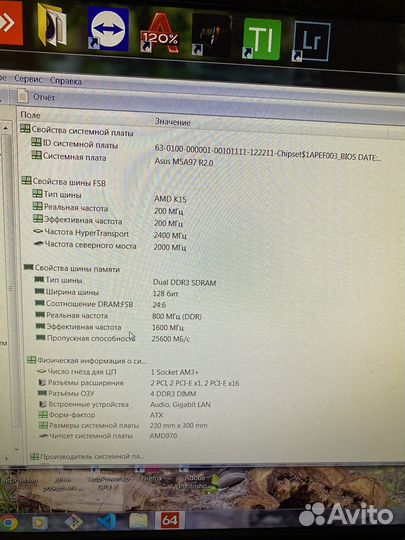Click the 800 МГц (DDR) value

(x=177, y=316)
